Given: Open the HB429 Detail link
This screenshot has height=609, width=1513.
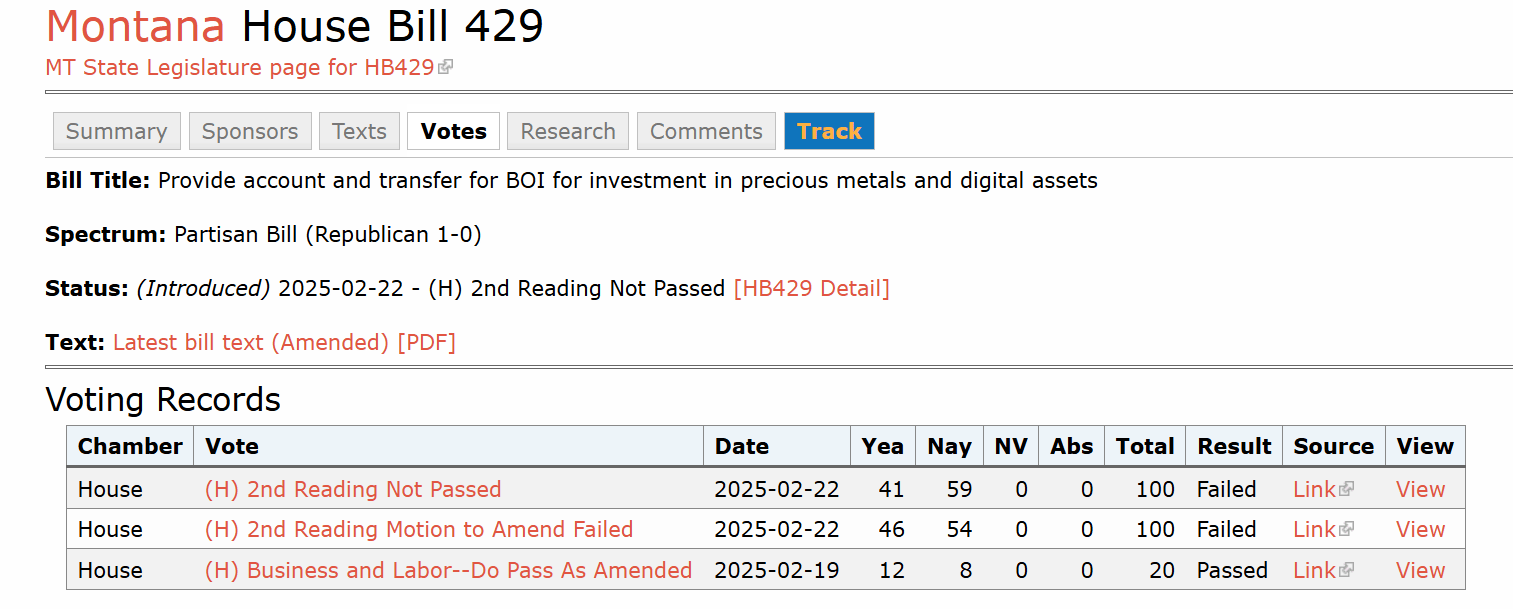Looking at the screenshot, I should [x=811, y=289].
